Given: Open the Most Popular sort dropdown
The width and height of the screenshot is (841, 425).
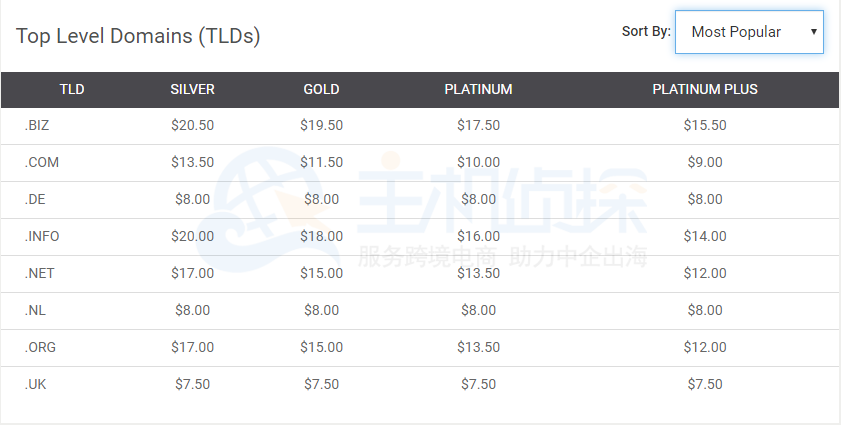Looking at the screenshot, I should (749, 32).
